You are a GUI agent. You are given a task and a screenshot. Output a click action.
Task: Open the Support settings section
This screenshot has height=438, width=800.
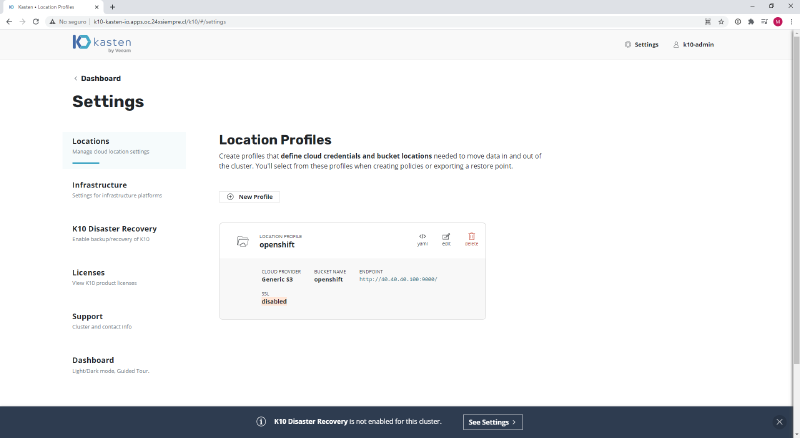pyautogui.click(x=102, y=321)
